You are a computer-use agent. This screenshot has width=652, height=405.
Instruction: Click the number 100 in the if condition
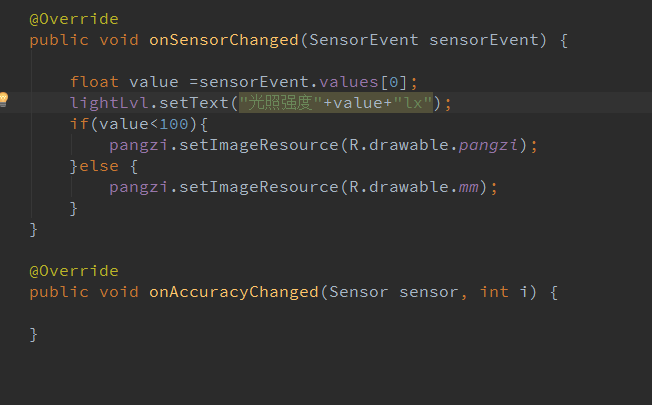[174, 124]
